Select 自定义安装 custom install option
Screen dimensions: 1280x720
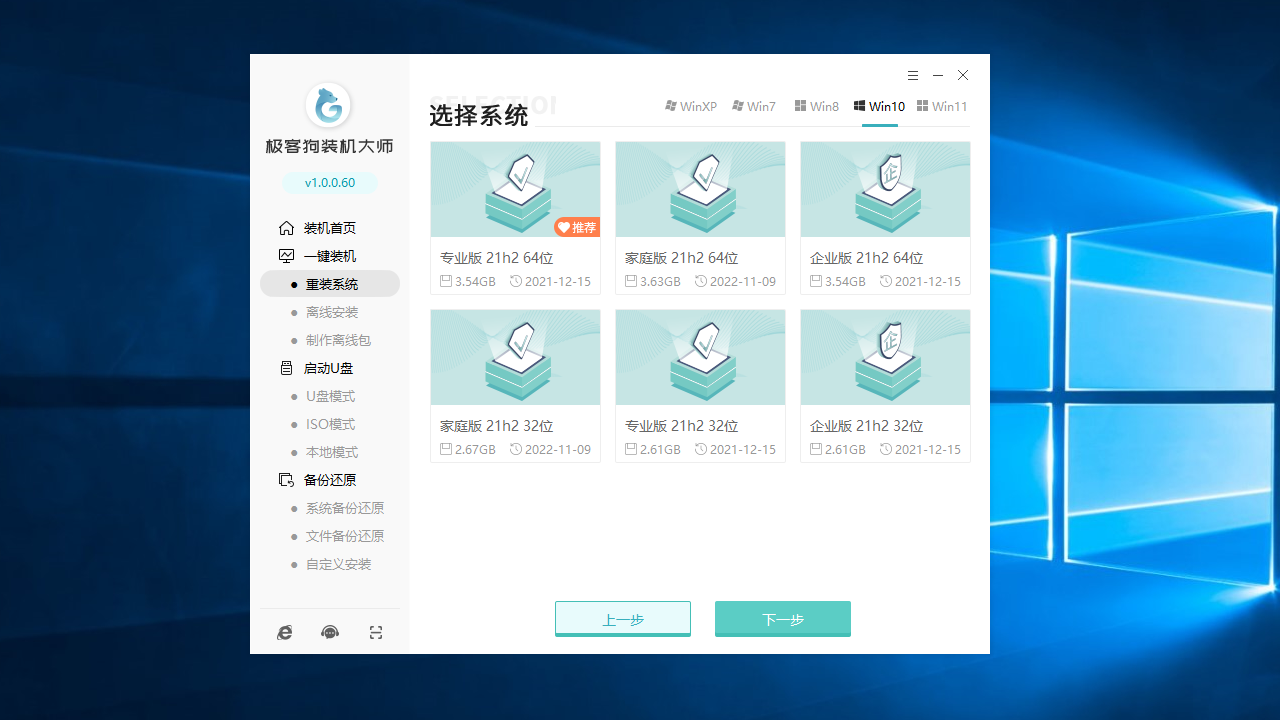(340, 564)
